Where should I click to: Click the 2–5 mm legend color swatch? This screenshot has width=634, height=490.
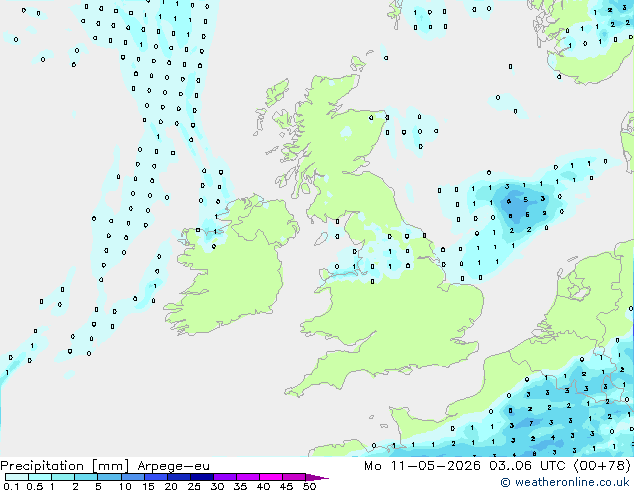[x=86, y=477]
